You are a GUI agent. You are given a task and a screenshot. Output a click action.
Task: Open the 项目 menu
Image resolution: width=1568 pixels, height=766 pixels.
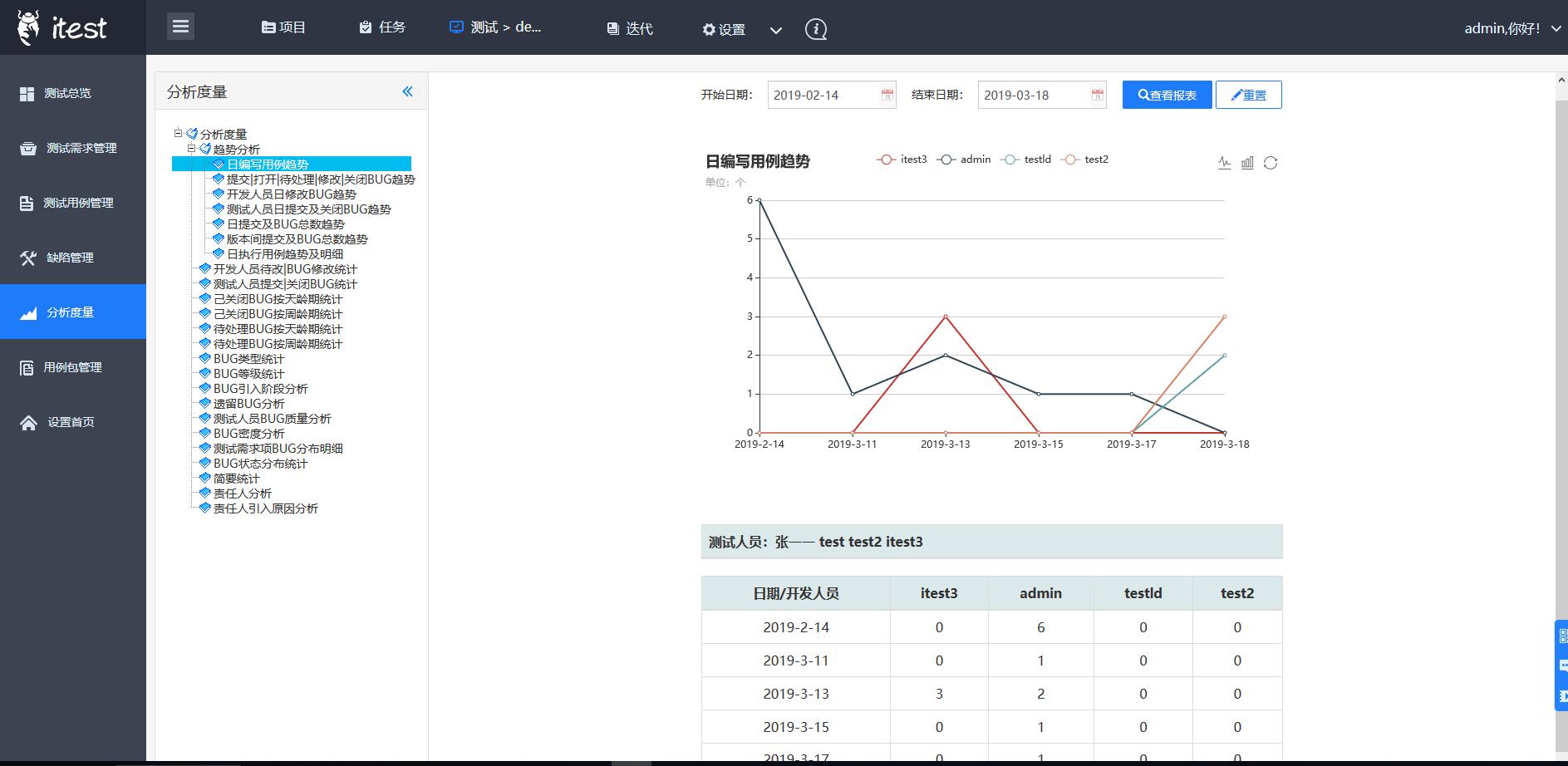point(283,27)
